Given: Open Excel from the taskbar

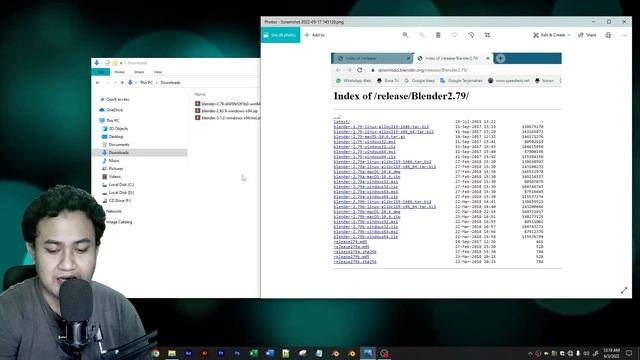Looking at the screenshot, I should [253, 353].
